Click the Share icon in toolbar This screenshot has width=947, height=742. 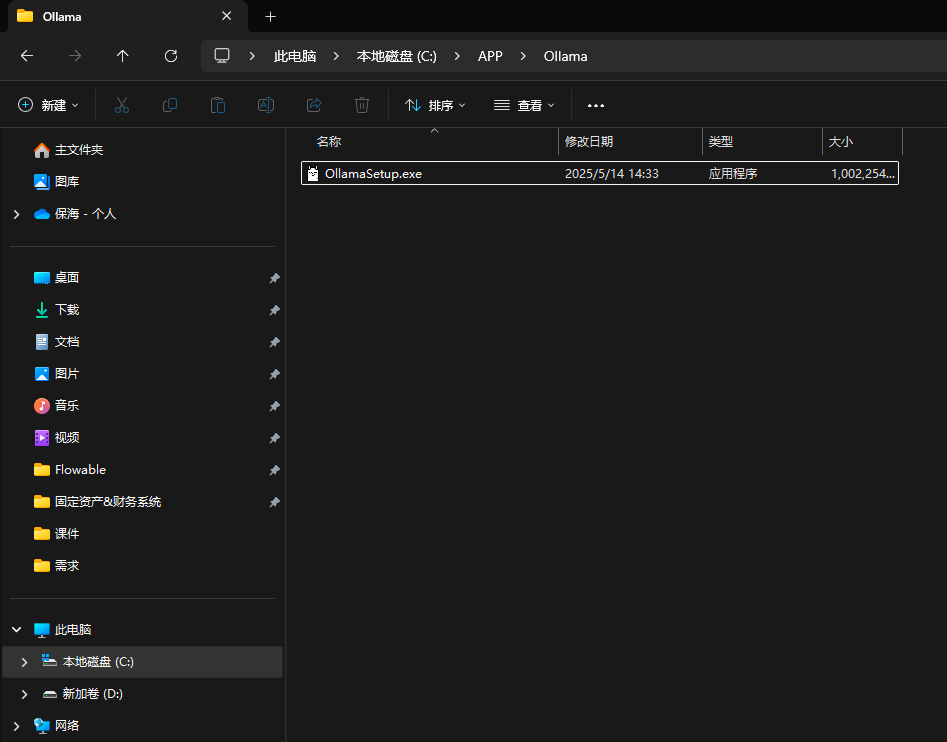(x=314, y=105)
